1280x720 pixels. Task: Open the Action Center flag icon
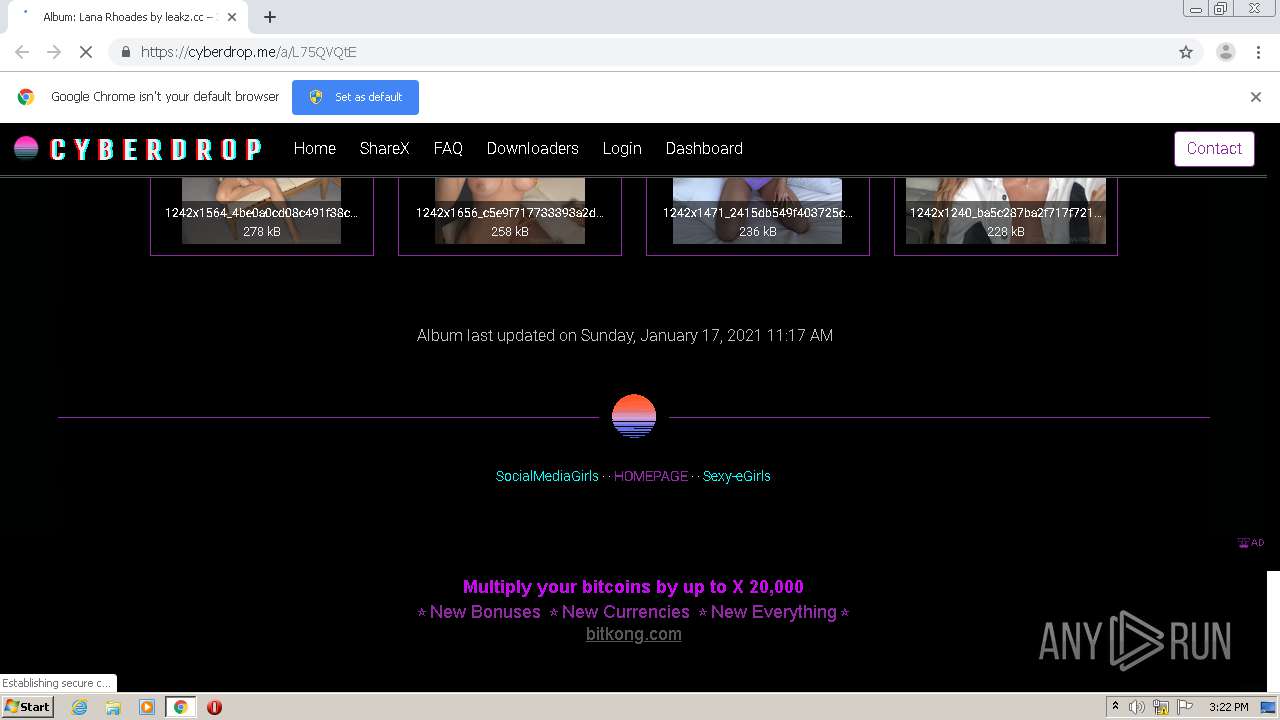pos(1185,707)
